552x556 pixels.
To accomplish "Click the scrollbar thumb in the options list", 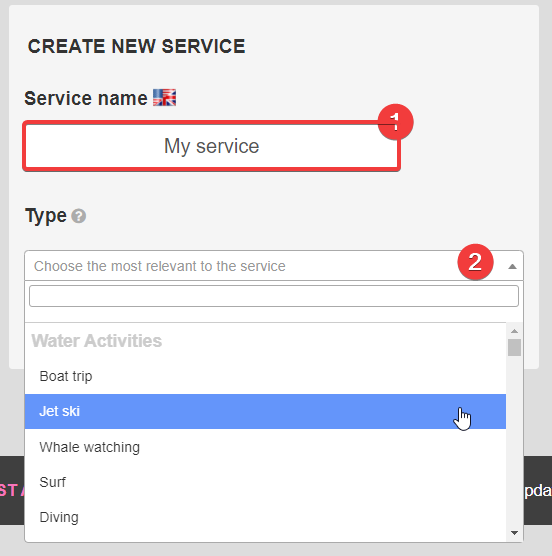I will (x=514, y=347).
